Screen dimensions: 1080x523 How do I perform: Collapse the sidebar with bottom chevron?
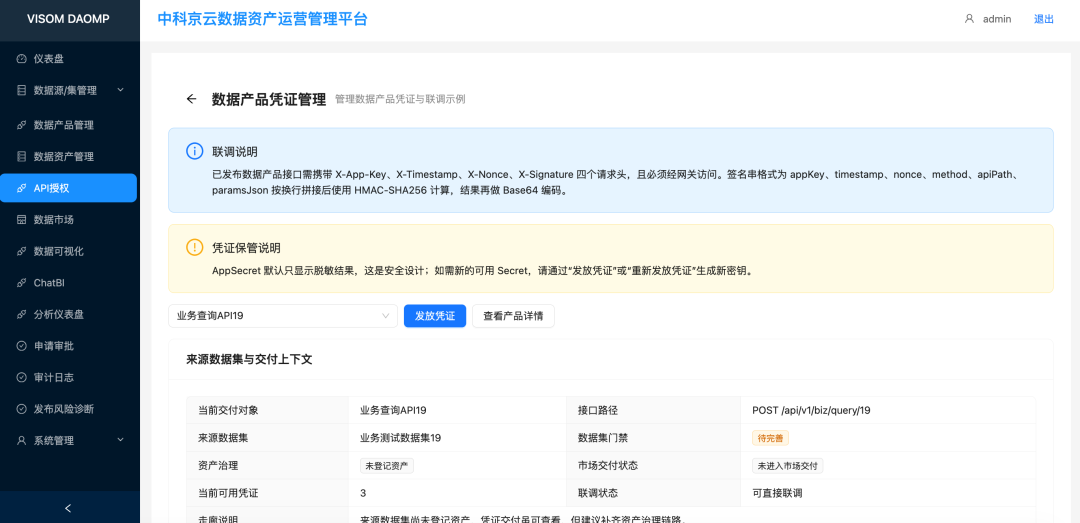point(68,509)
